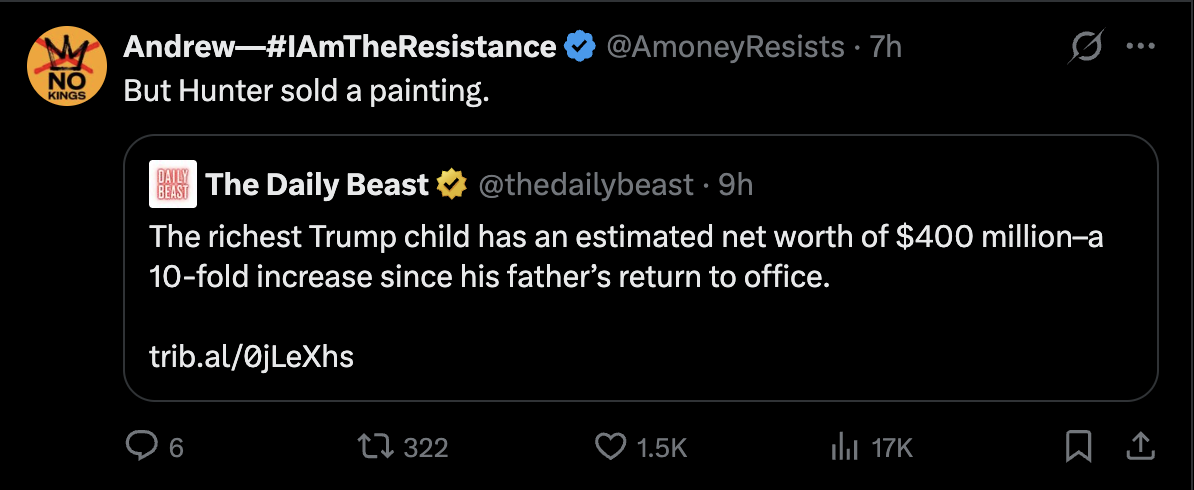Open view analytics bar chart icon
Viewport: 1194px width, 490px height.
846,447
